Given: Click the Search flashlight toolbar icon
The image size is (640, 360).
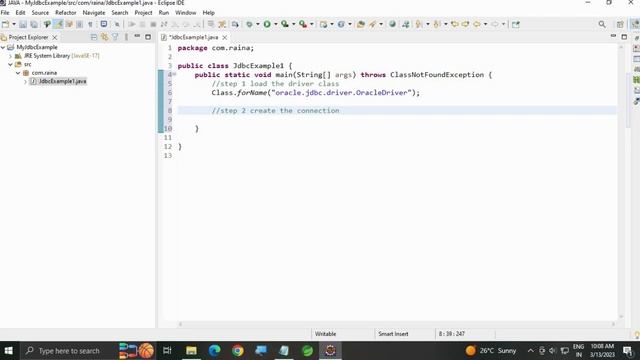Looking at the screenshot, I should tap(372, 24).
